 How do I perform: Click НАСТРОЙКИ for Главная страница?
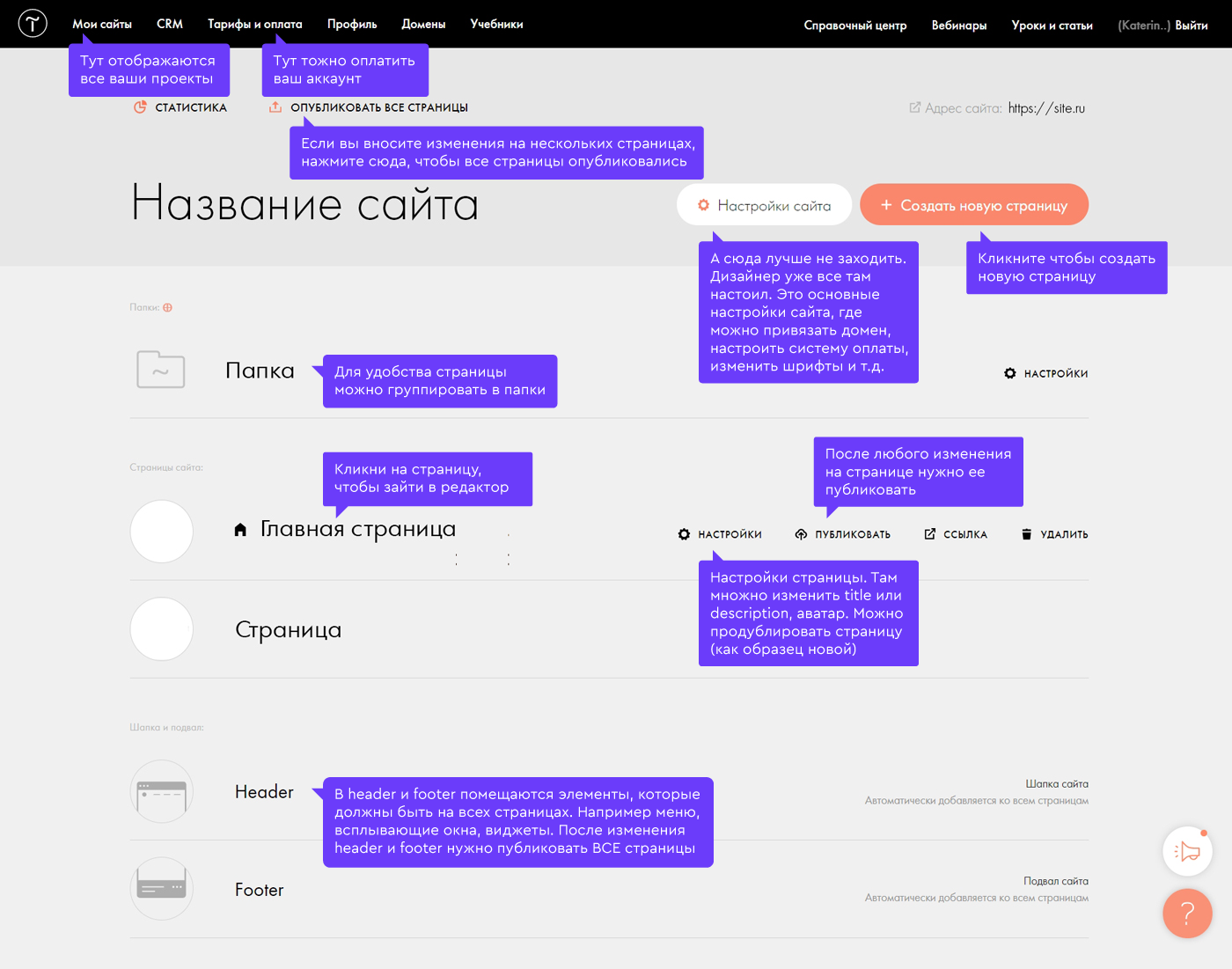[x=730, y=534]
